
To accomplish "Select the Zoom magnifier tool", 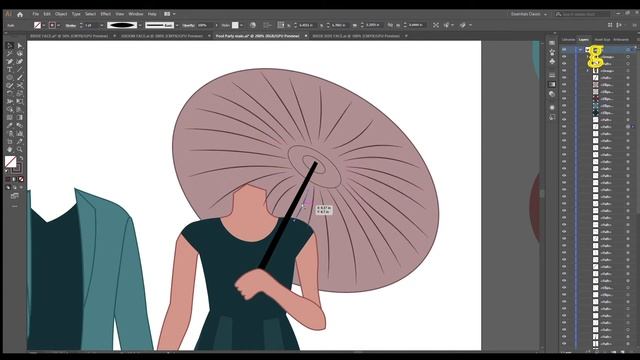I will (x=20, y=150).
